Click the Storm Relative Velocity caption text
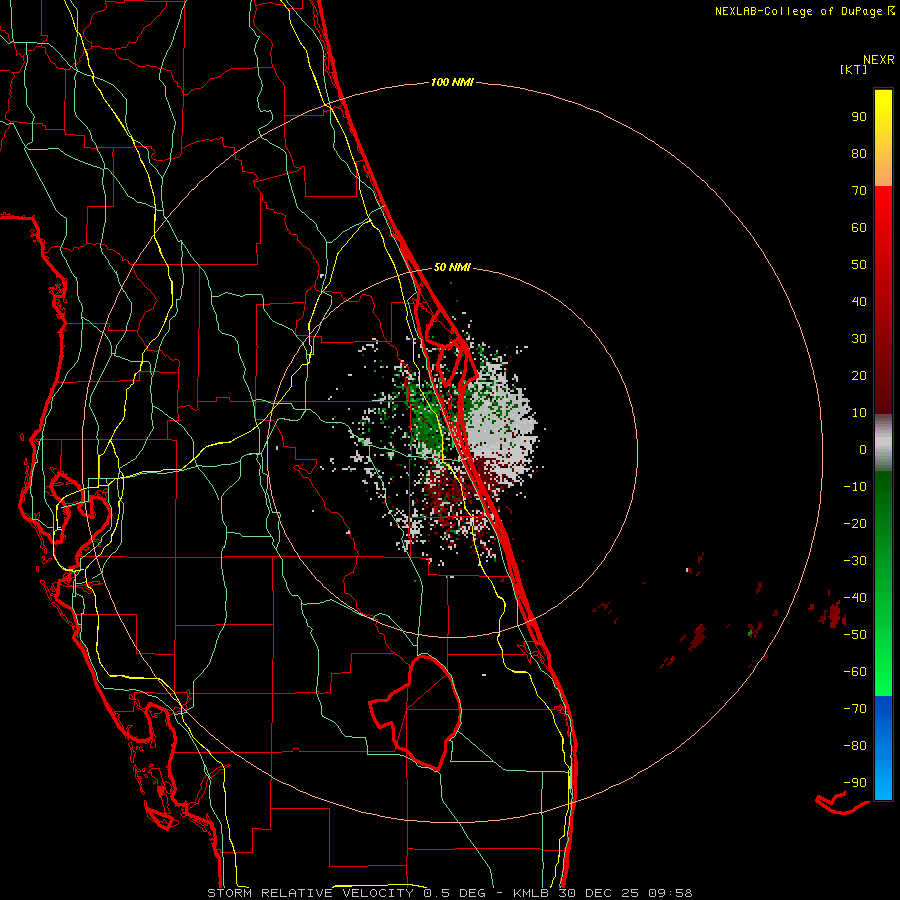This screenshot has height=900, width=900. pos(450,893)
